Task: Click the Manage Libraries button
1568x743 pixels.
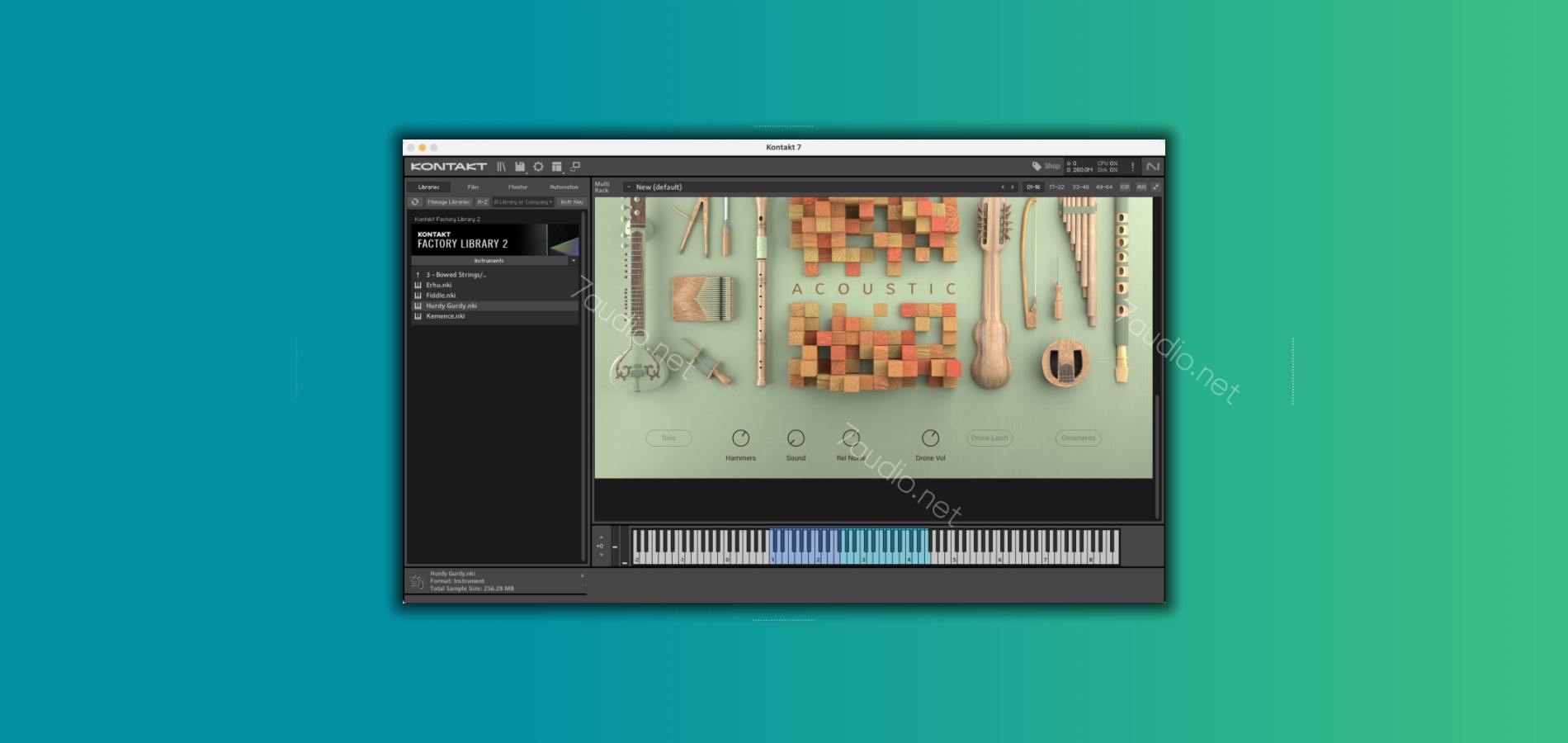Action: click(449, 201)
